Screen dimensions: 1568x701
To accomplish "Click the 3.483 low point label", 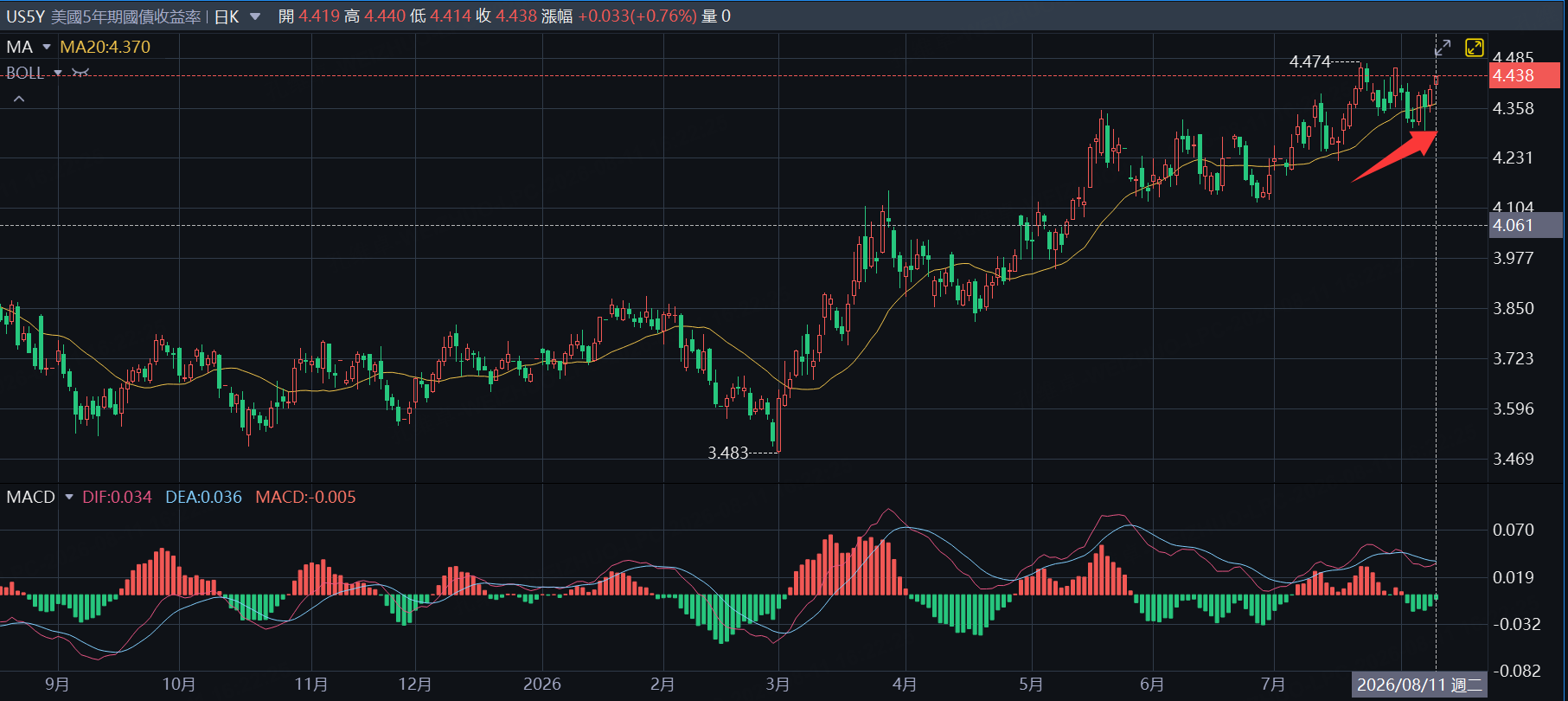I will [727, 453].
